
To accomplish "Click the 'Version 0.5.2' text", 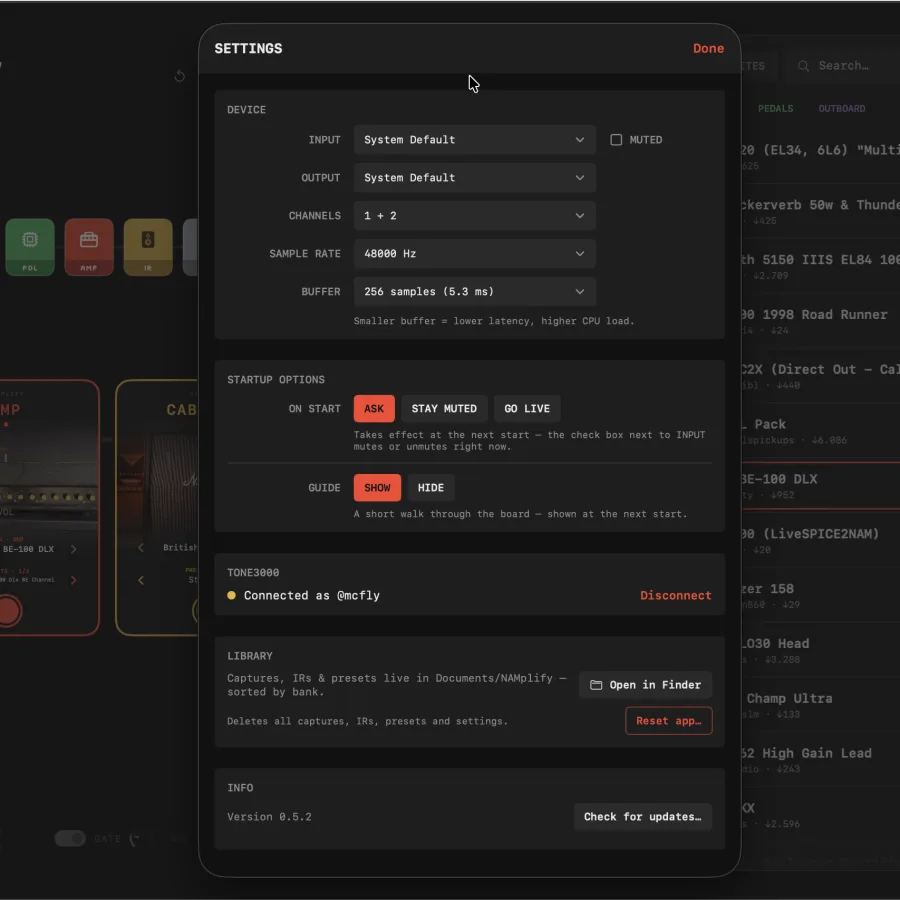I will tap(269, 817).
